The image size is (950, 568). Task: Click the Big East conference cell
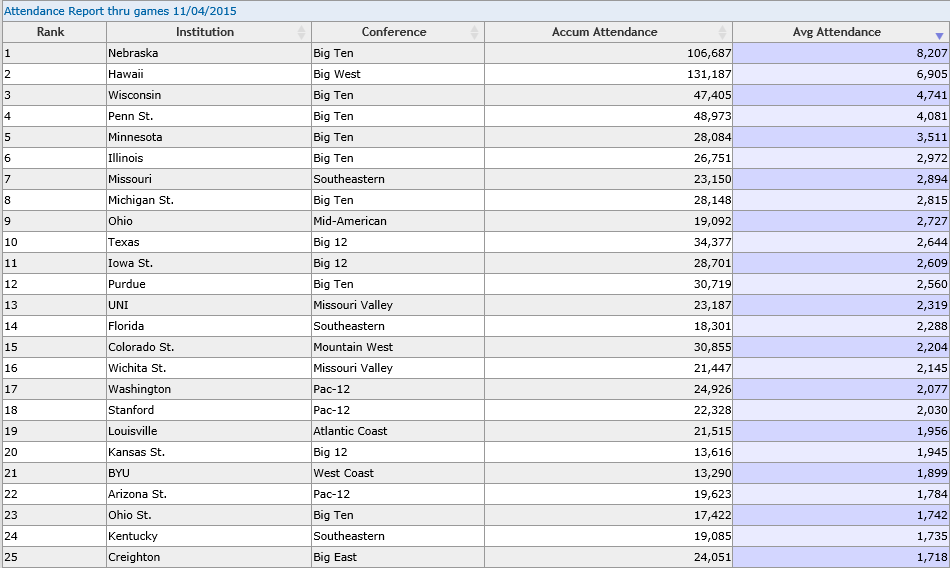[x=398, y=558]
